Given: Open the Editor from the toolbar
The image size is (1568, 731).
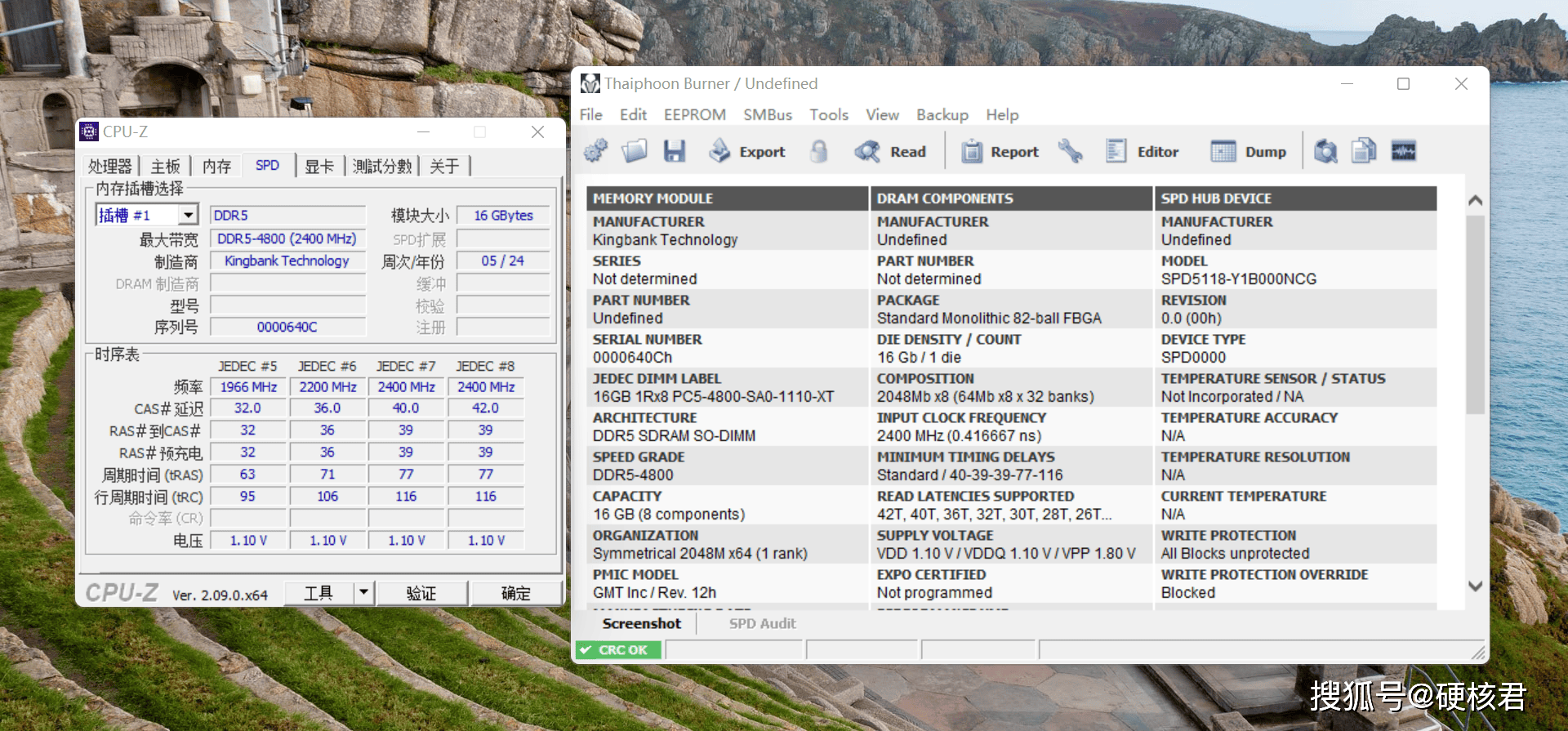Looking at the screenshot, I should tap(1142, 151).
